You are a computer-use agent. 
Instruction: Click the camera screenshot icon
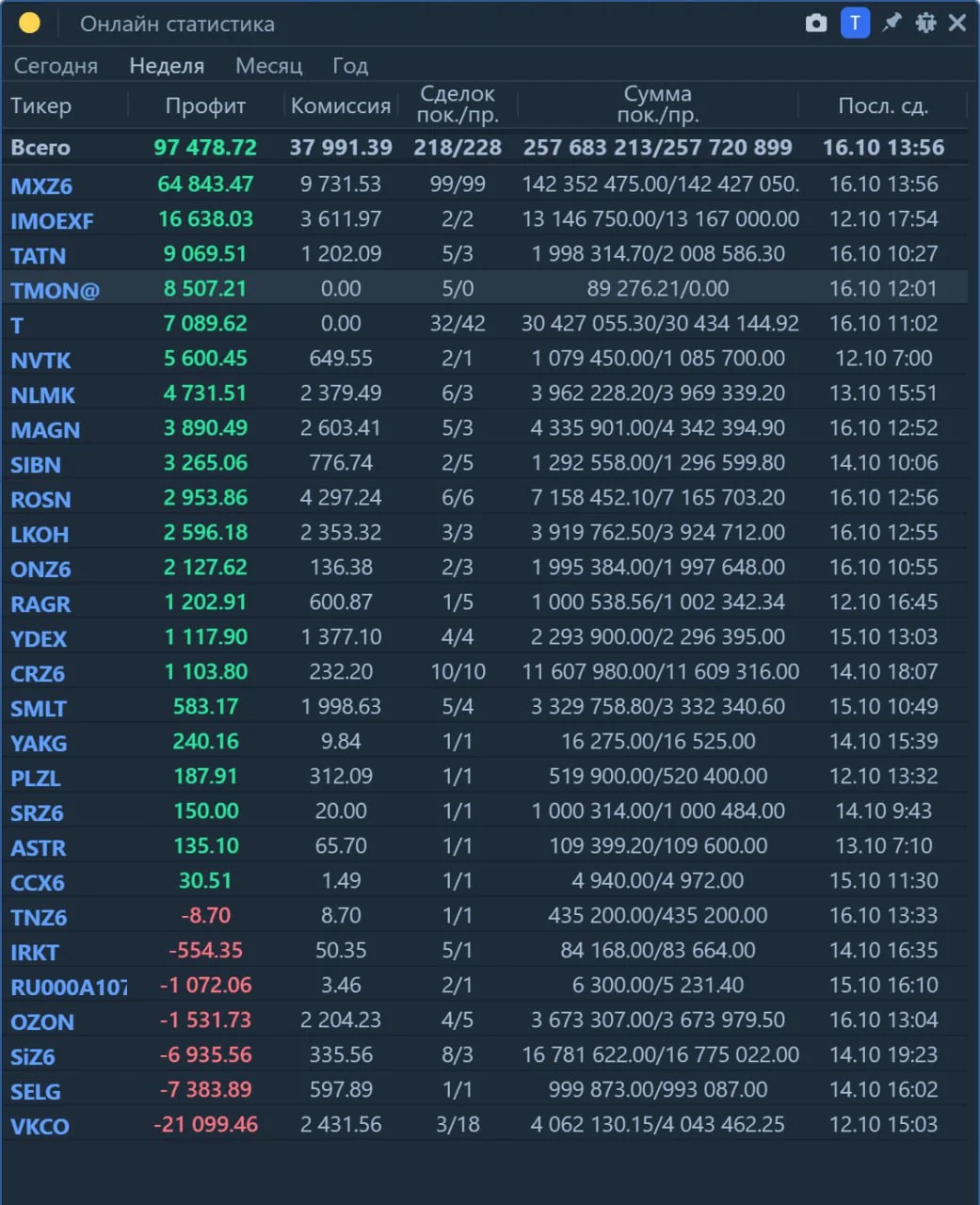(x=816, y=23)
